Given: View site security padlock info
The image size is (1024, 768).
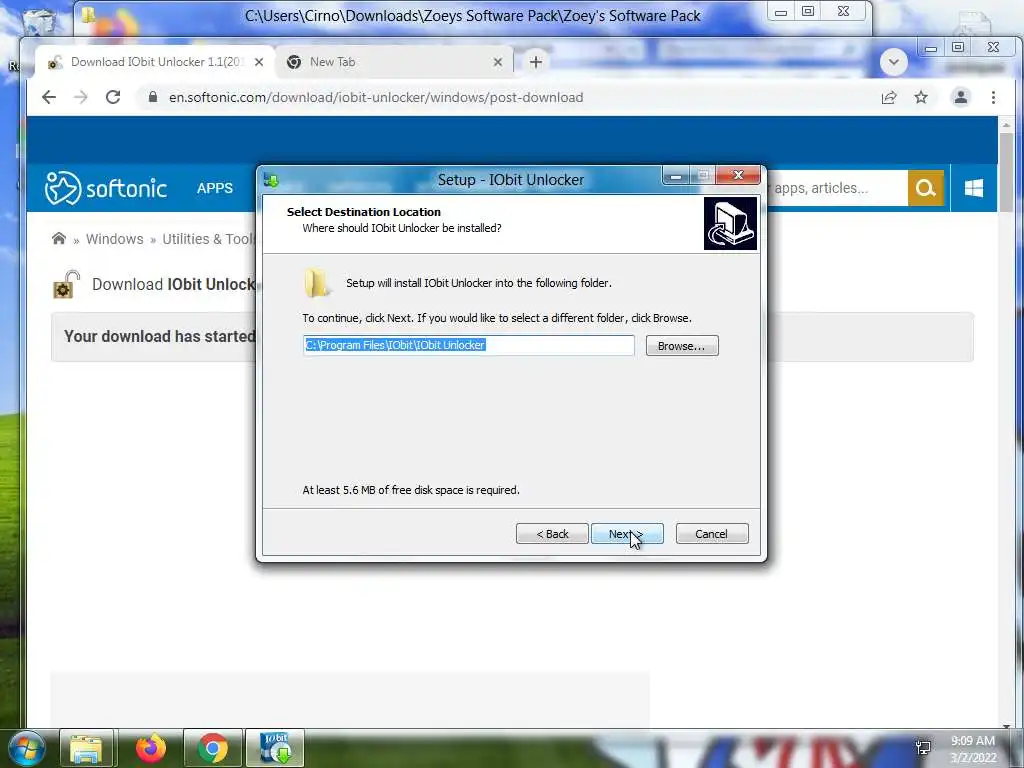Looking at the screenshot, I should pos(153,97).
